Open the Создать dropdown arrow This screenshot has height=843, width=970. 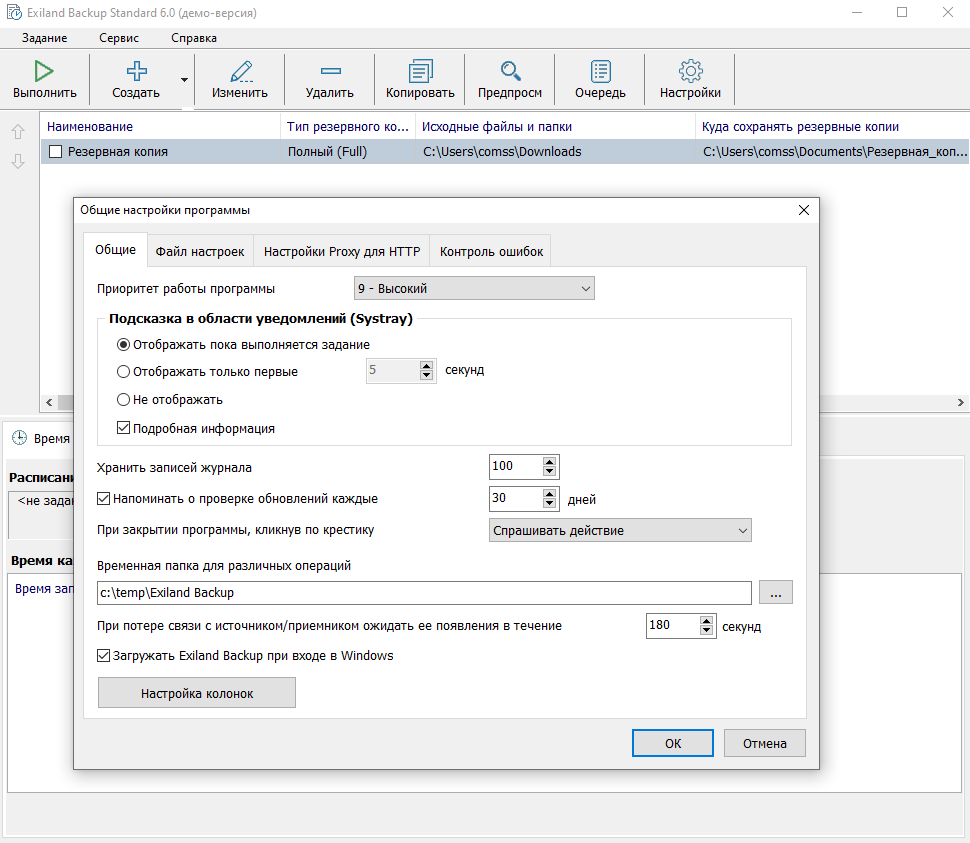tap(184, 80)
